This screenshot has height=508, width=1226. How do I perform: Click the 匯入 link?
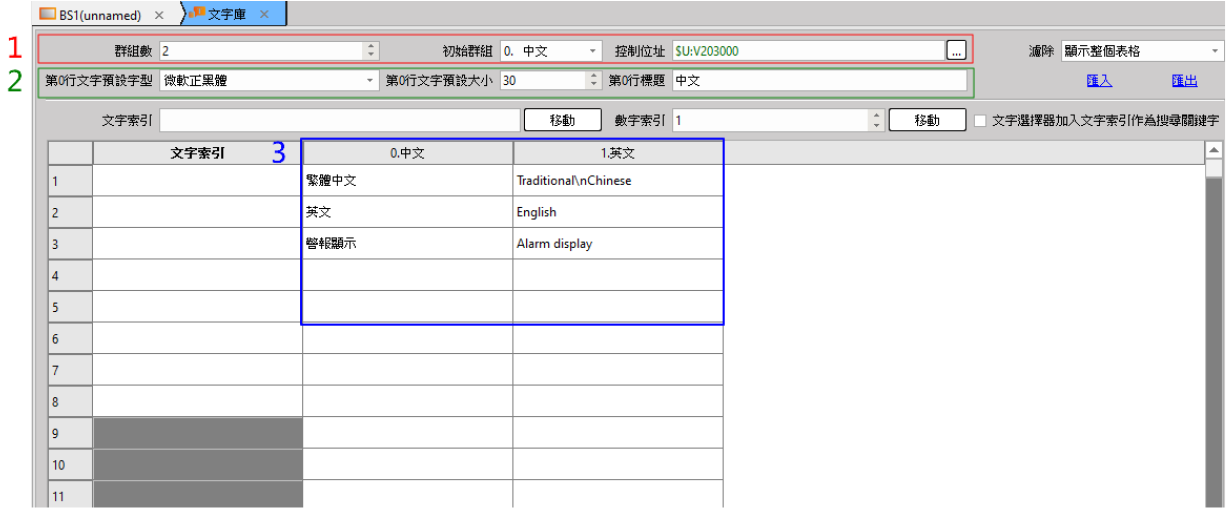(x=1099, y=81)
